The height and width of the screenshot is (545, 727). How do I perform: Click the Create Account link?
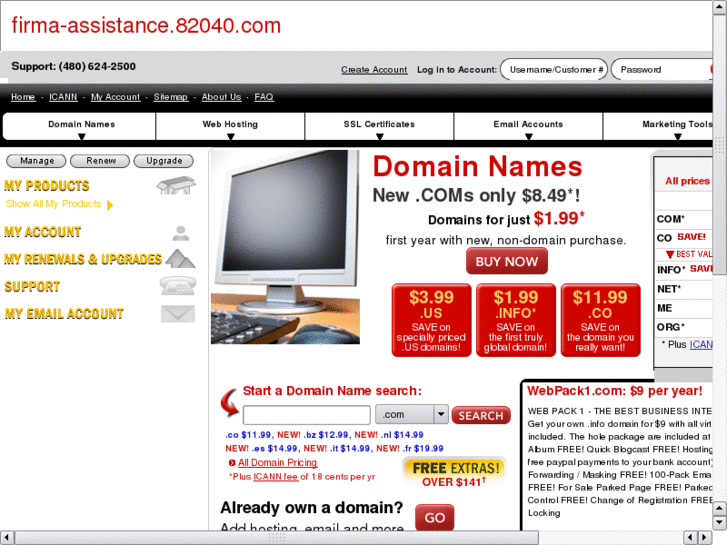tap(374, 70)
